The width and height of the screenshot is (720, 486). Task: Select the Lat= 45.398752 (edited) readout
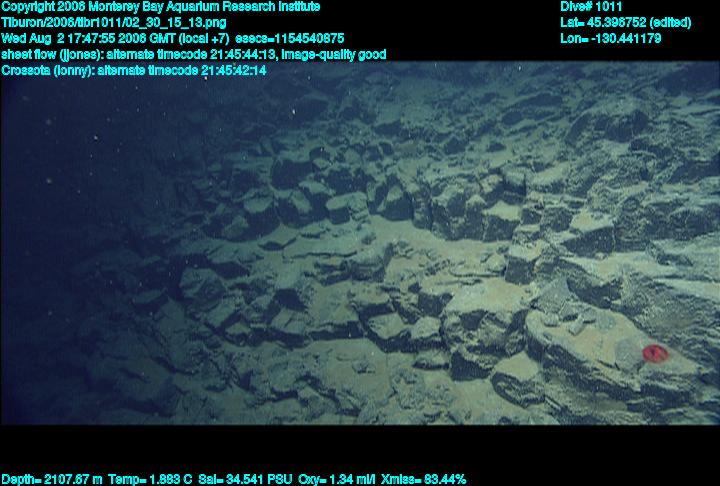tap(626, 22)
